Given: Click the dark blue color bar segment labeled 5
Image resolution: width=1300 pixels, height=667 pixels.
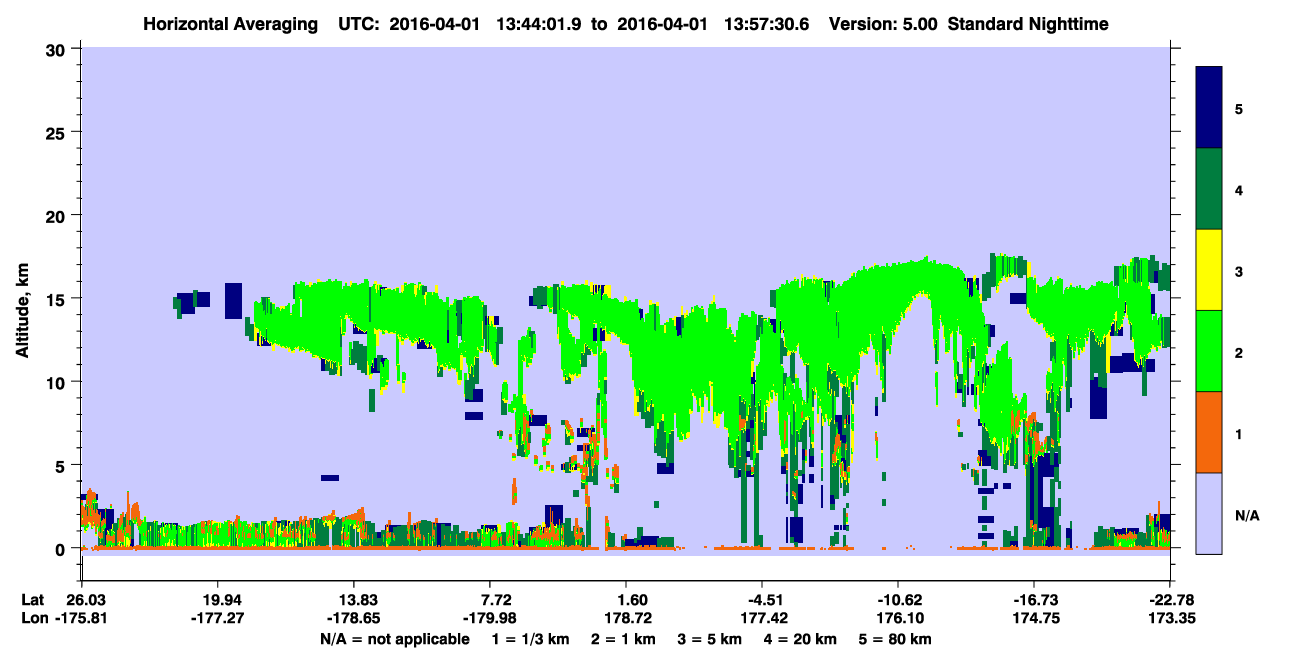Looking at the screenshot, I should [x=1209, y=108].
